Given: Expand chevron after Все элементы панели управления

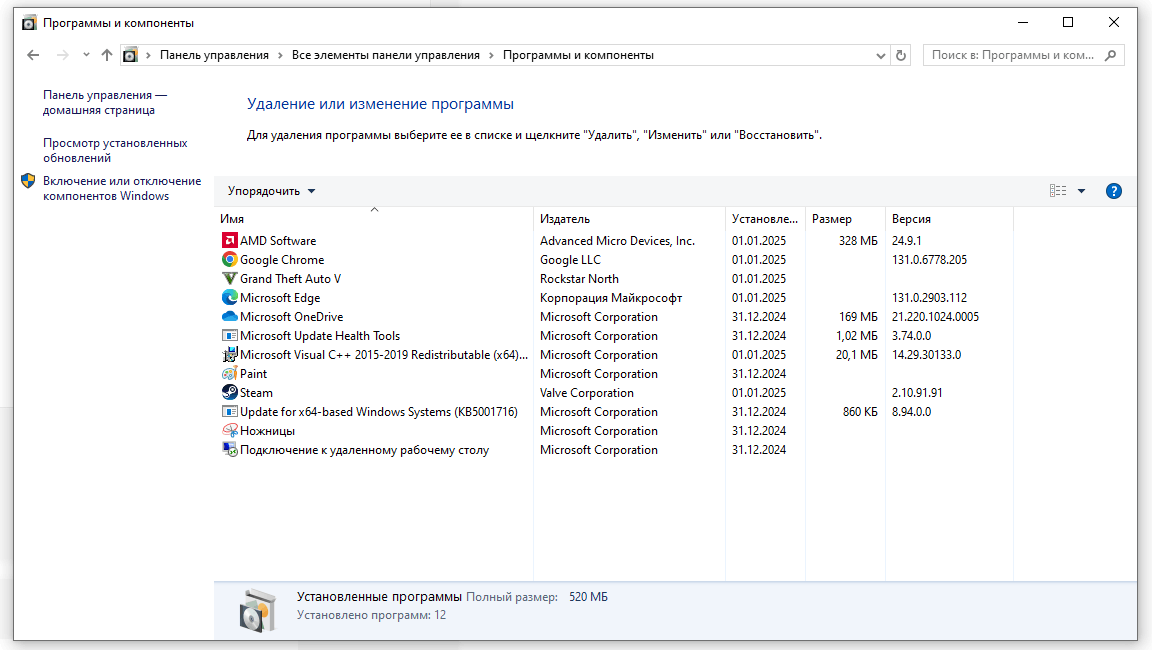Looking at the screenshot, I should coord(492,55).
